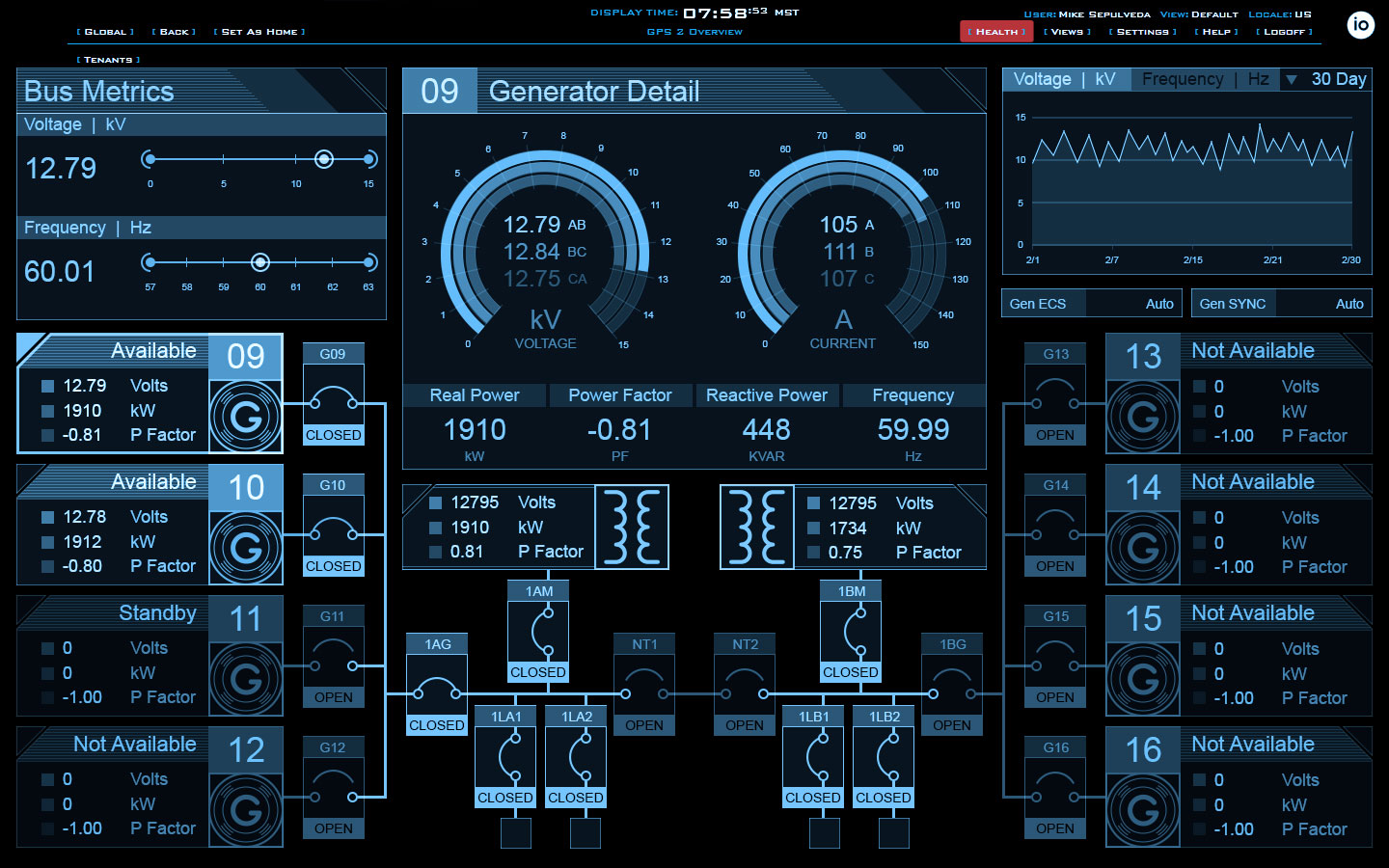Image resolution: width=1389 pixels, height=868 pixels.
Task: Click the red Health button
Action: click(x=996, y=32)
